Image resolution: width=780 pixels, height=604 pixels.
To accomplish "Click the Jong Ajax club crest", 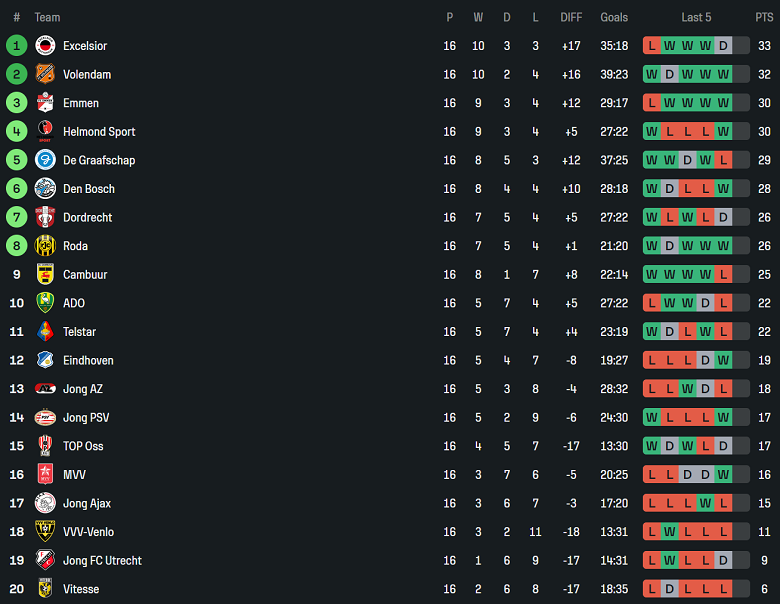I will [x=45, y=503].
